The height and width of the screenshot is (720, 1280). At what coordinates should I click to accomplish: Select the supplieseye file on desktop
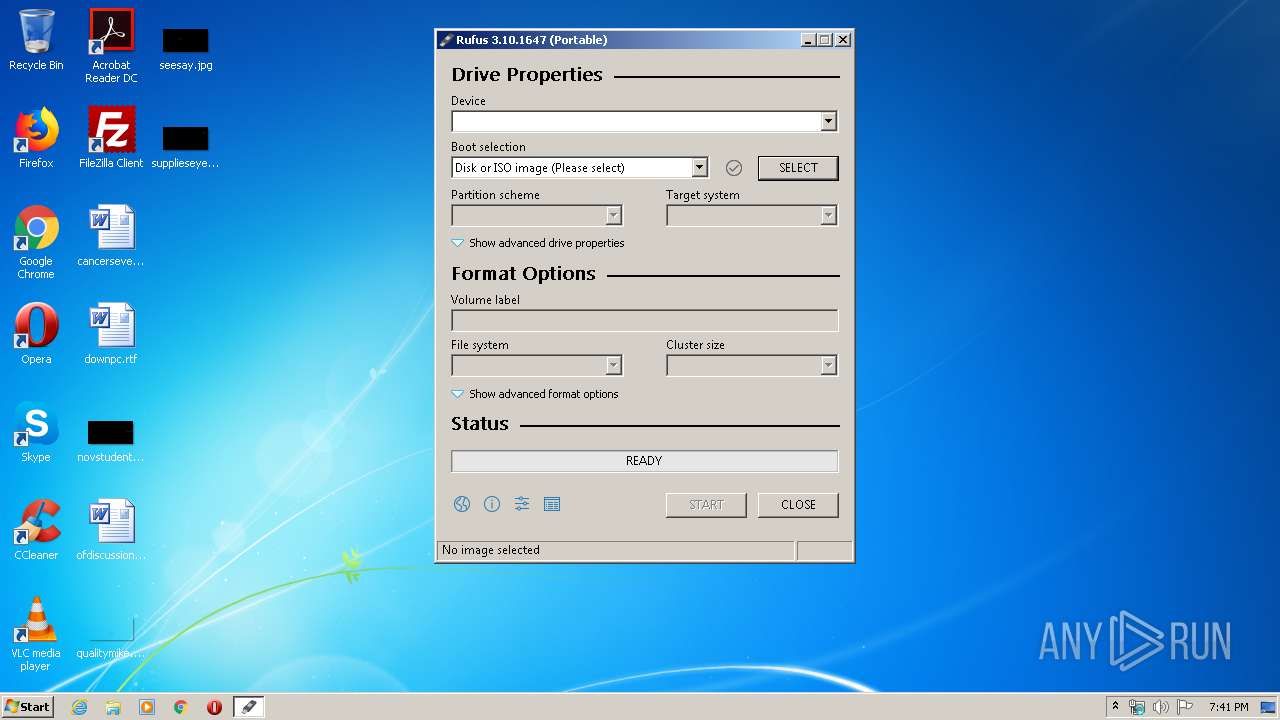coord(186,146)
